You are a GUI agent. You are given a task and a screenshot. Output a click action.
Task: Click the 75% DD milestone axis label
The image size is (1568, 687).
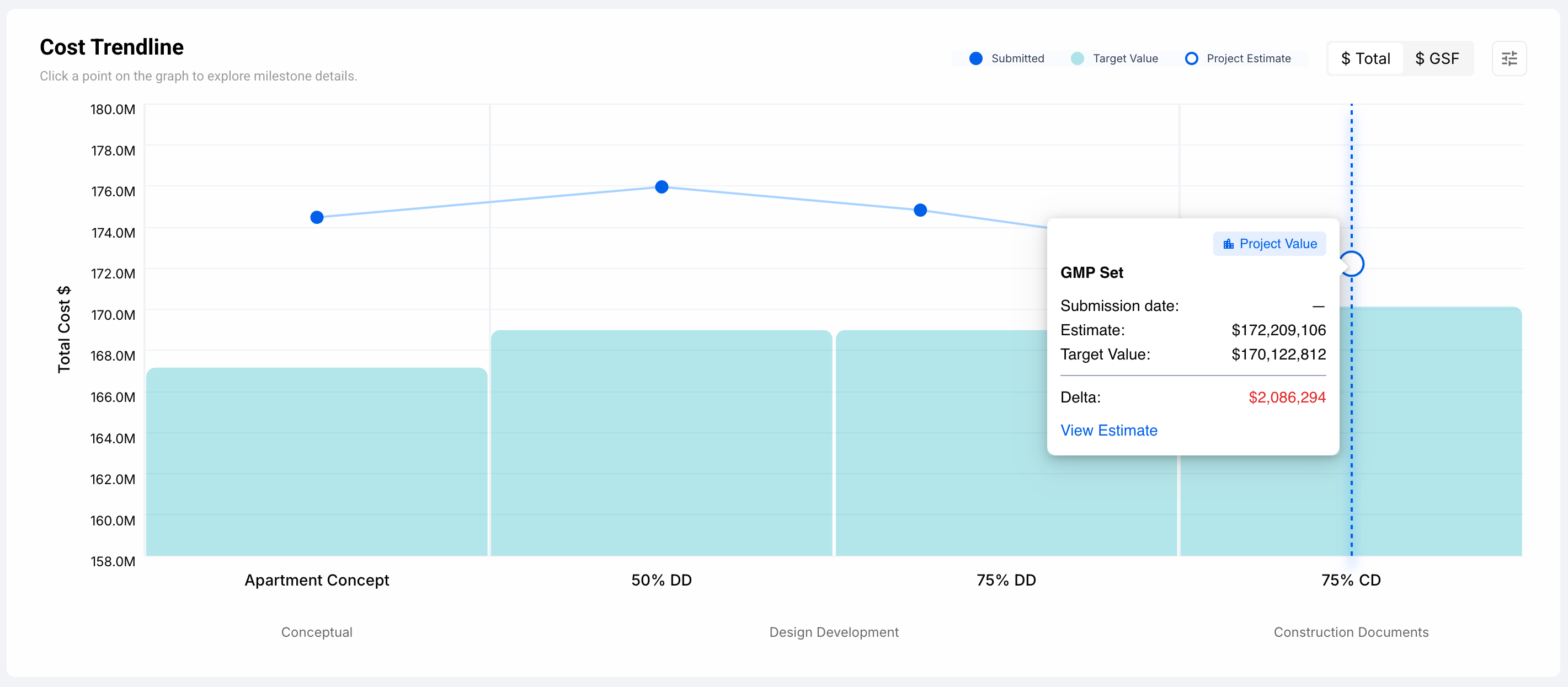[x=1006, y=580]
